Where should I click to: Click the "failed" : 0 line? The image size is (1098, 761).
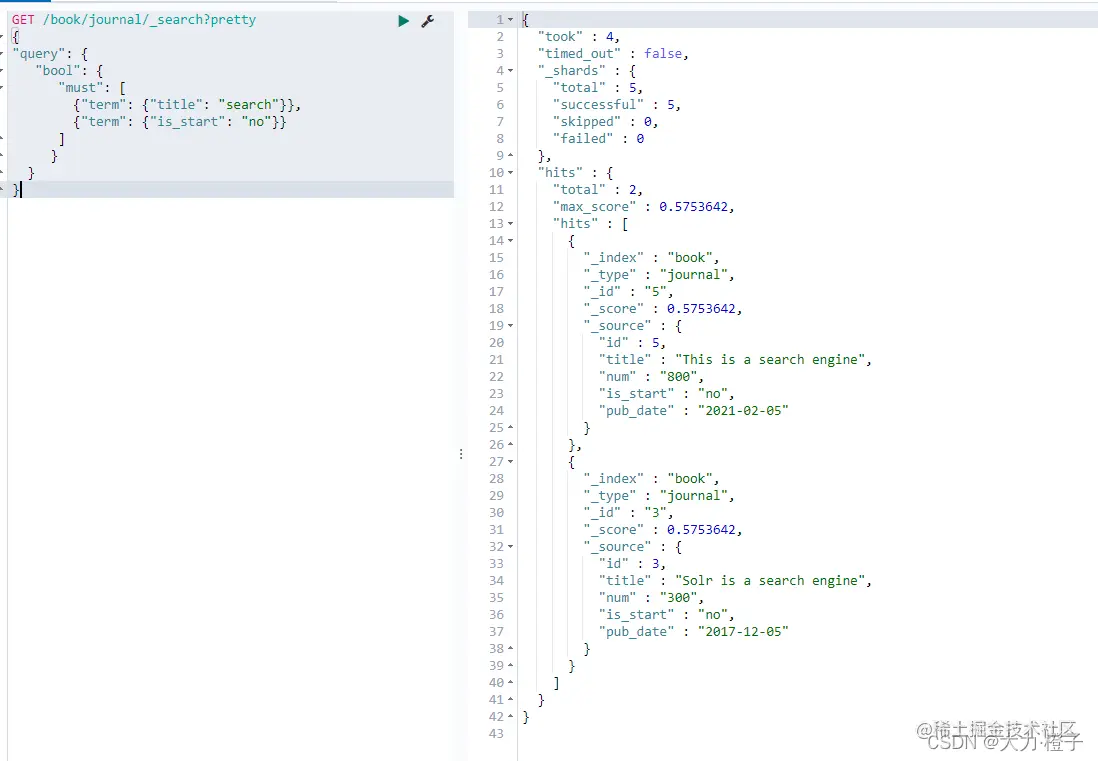pos(598,139)
